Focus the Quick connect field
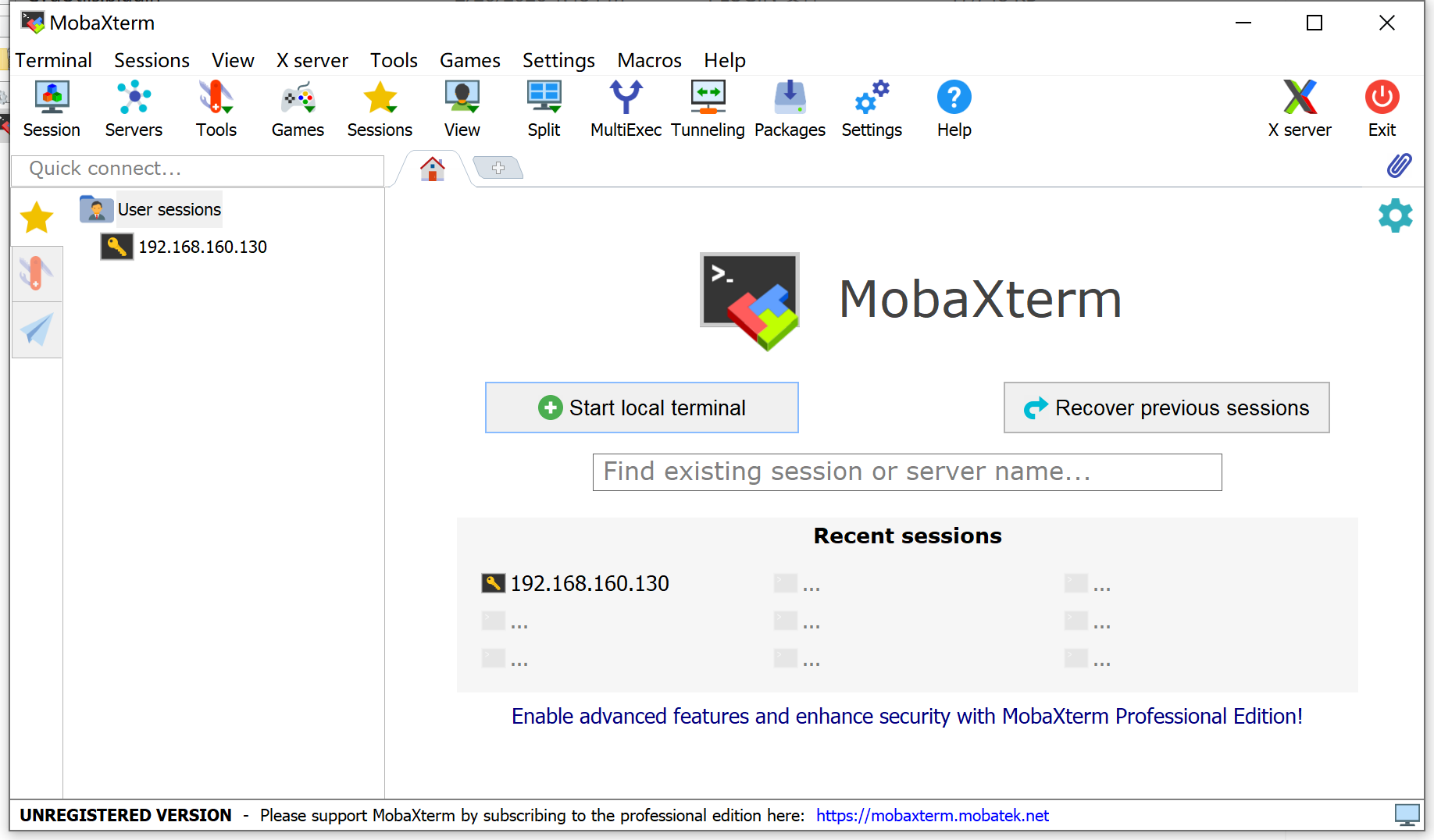The height and width of the screenshot is (840, 1434). click(198, 169)
